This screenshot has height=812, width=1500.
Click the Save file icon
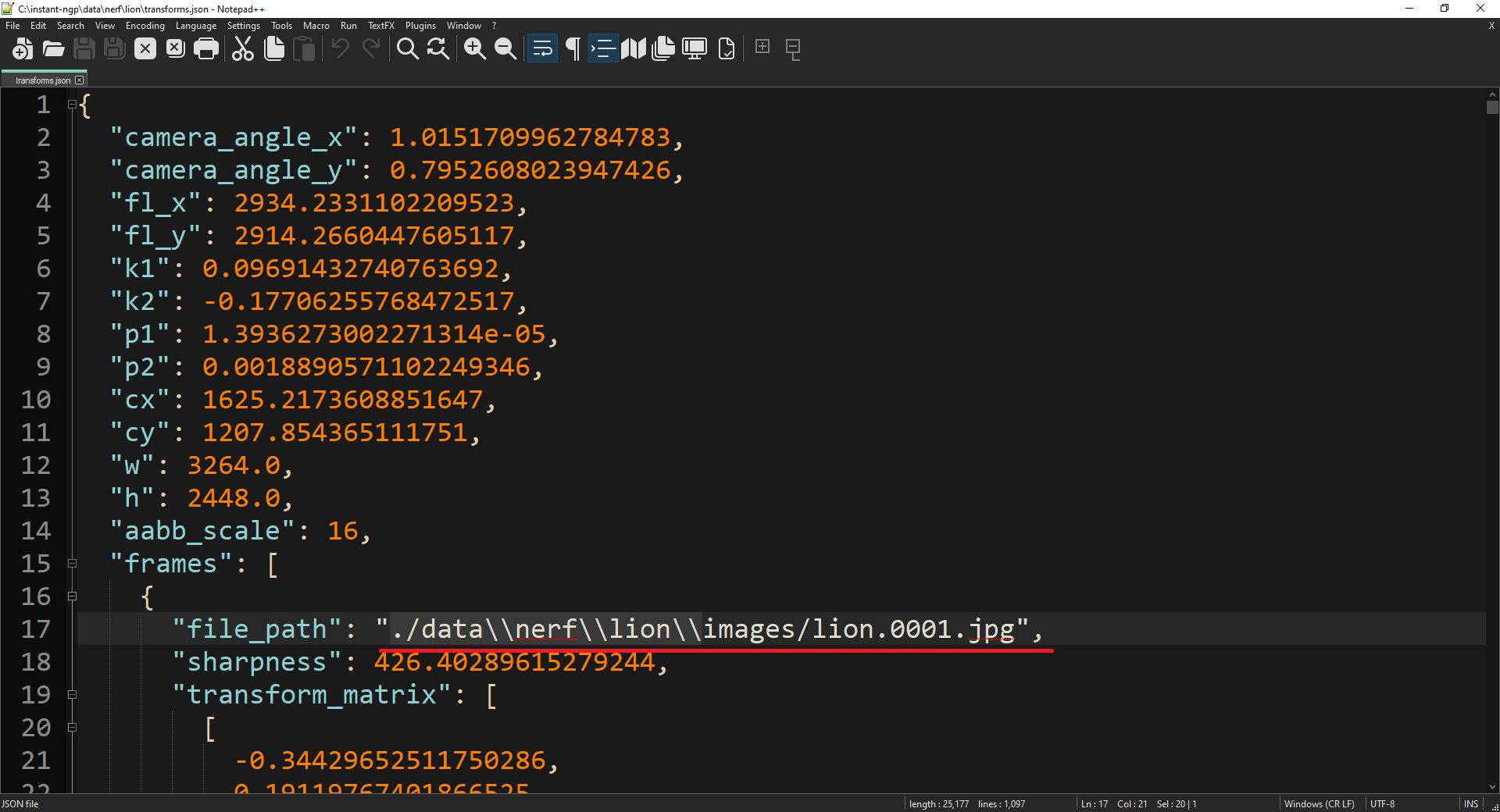[x=84, y=48]
